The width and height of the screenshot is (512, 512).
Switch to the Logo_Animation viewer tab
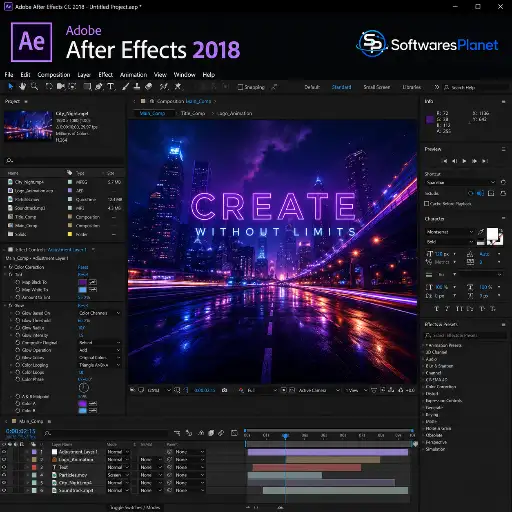[x=235, y=113]
